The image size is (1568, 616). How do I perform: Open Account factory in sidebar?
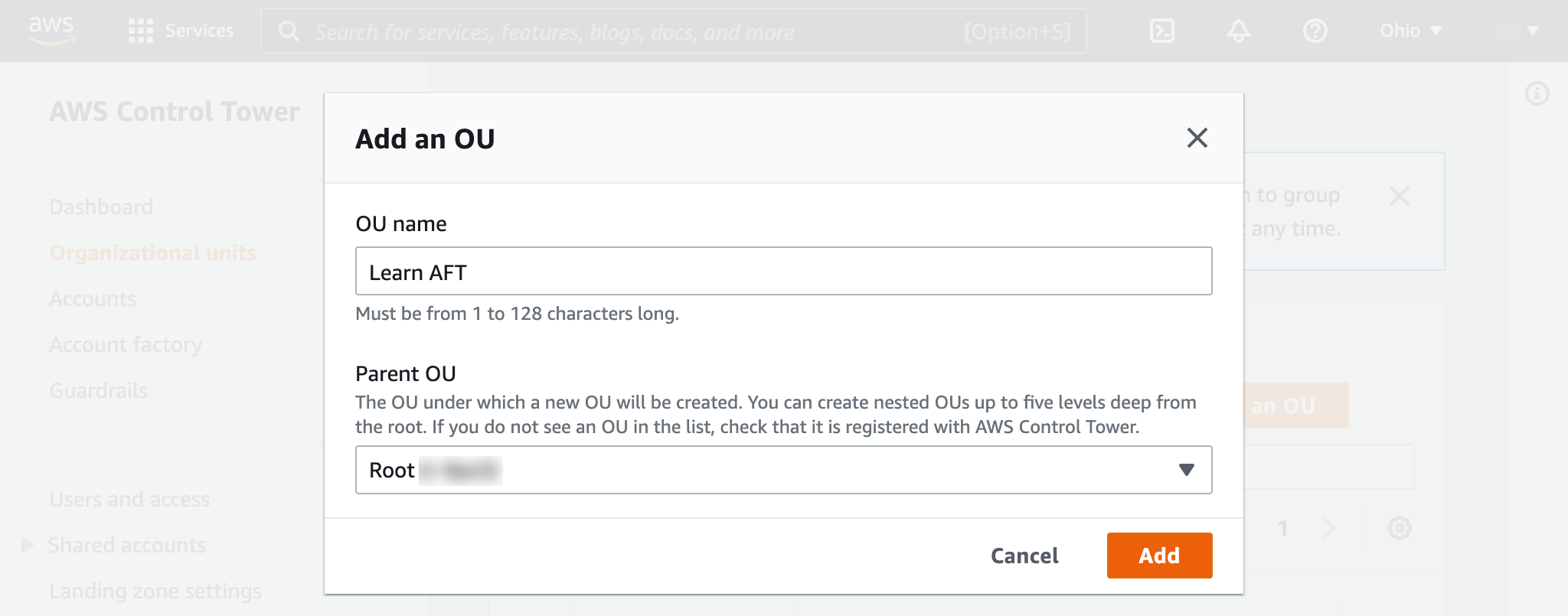point(126,344)
